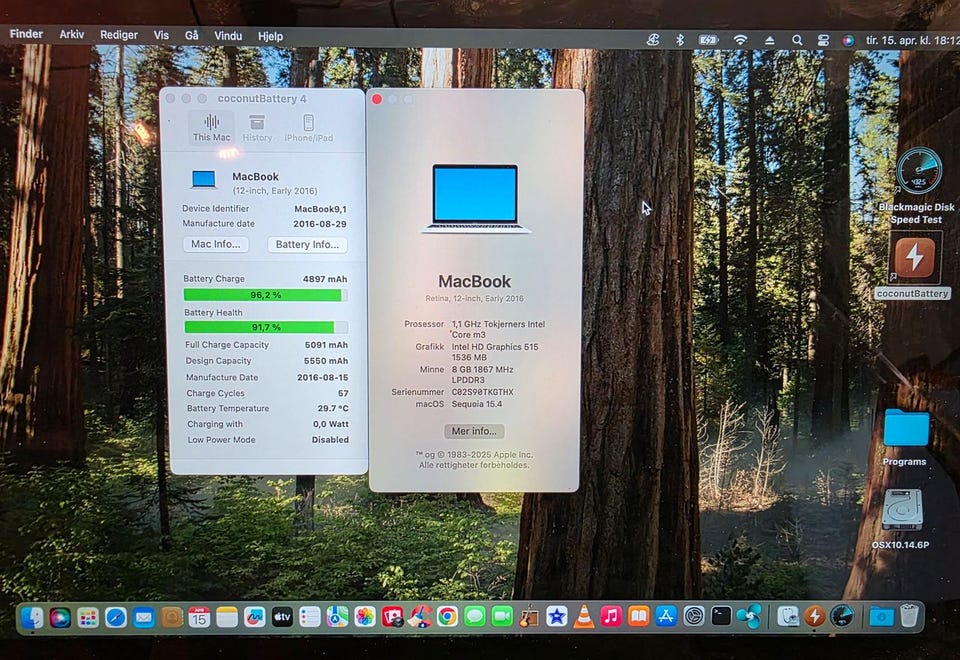The width and height of the screenshot is (960, 660).
Task: Open Photos from the Dock
Action: (365, 617)
